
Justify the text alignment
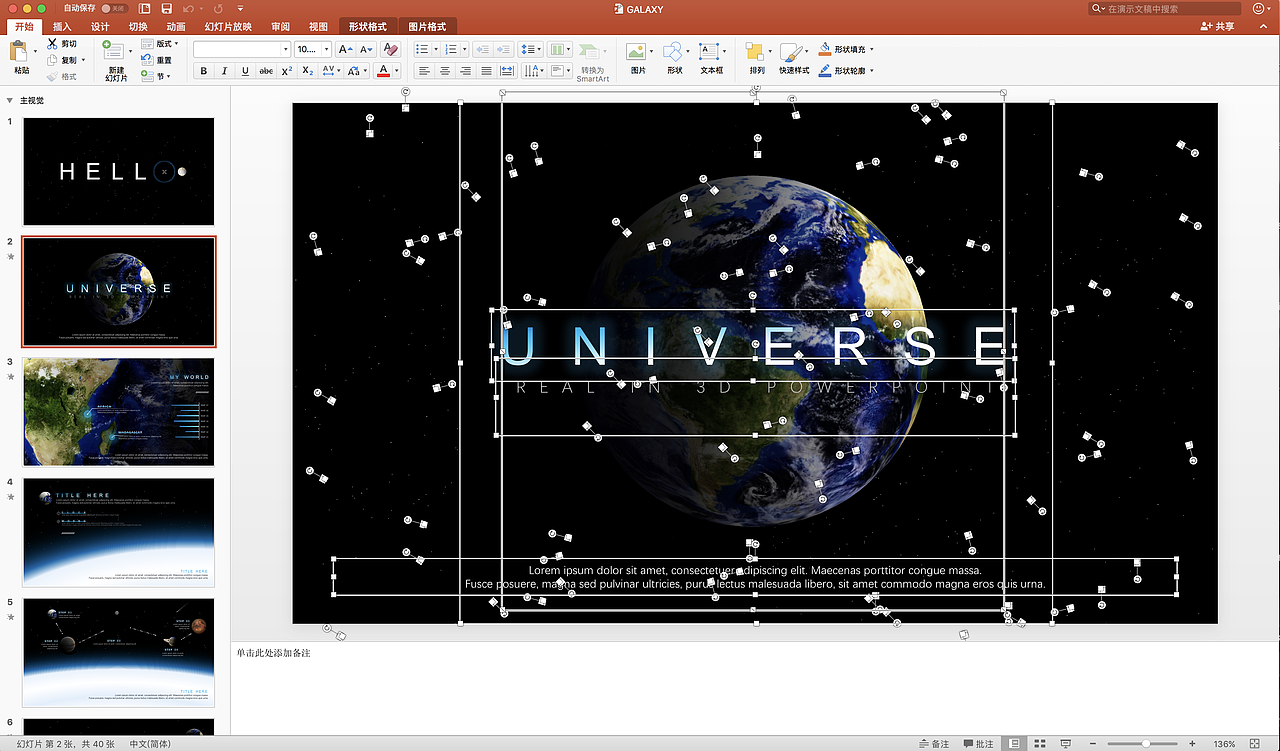(x=486, y=71)
